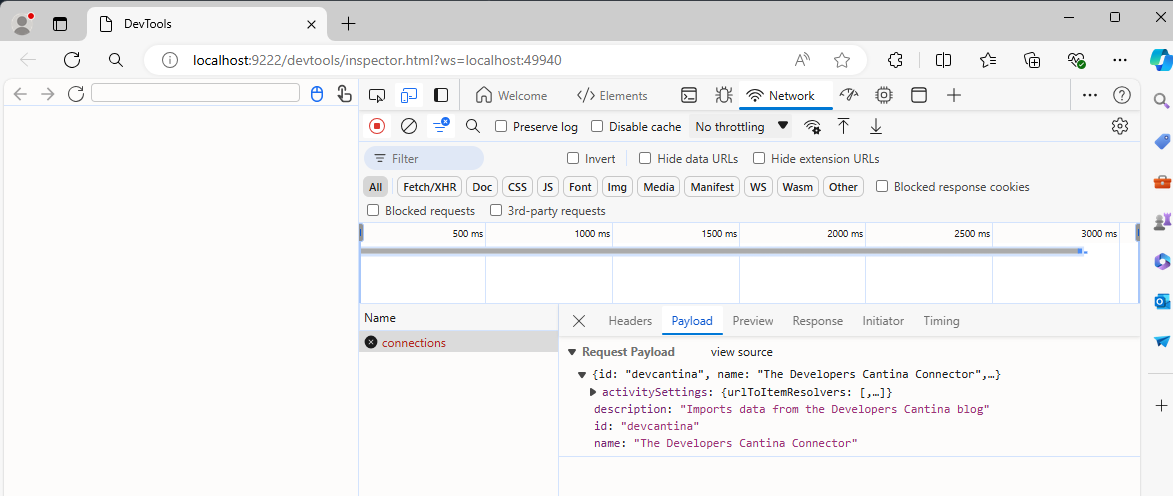The image size is (1173, 496).
Task: Toggle touch input emulation icon
Action: click(344, 94)
